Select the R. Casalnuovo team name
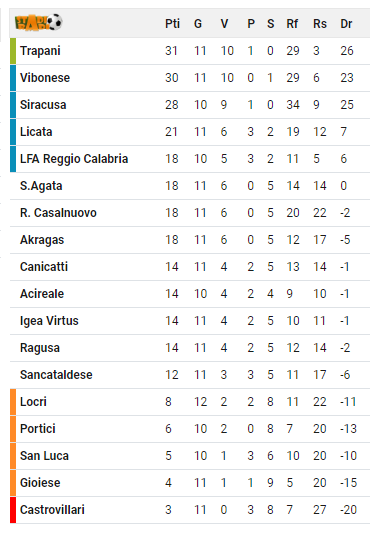370x536 pixels. pyautogui.click(x=58, y=213)
